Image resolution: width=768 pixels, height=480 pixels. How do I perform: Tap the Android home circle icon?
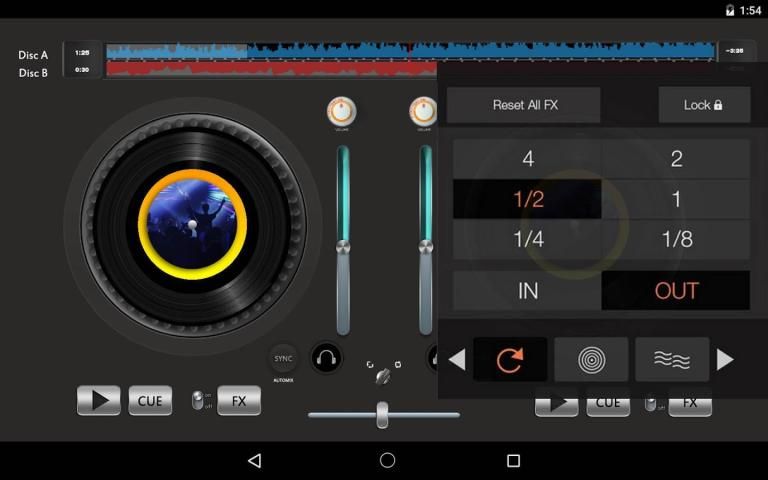[x=387, y=460]
